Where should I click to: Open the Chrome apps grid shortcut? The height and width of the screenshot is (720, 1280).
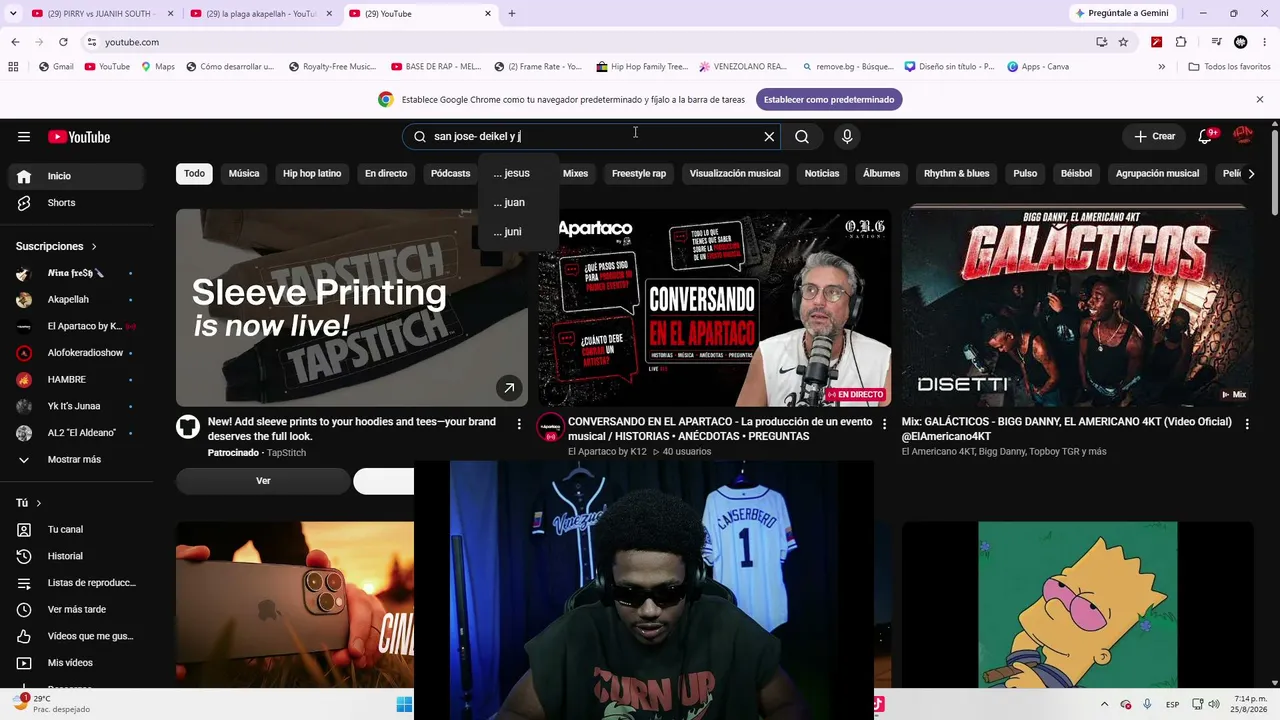[x=13, y=67]
